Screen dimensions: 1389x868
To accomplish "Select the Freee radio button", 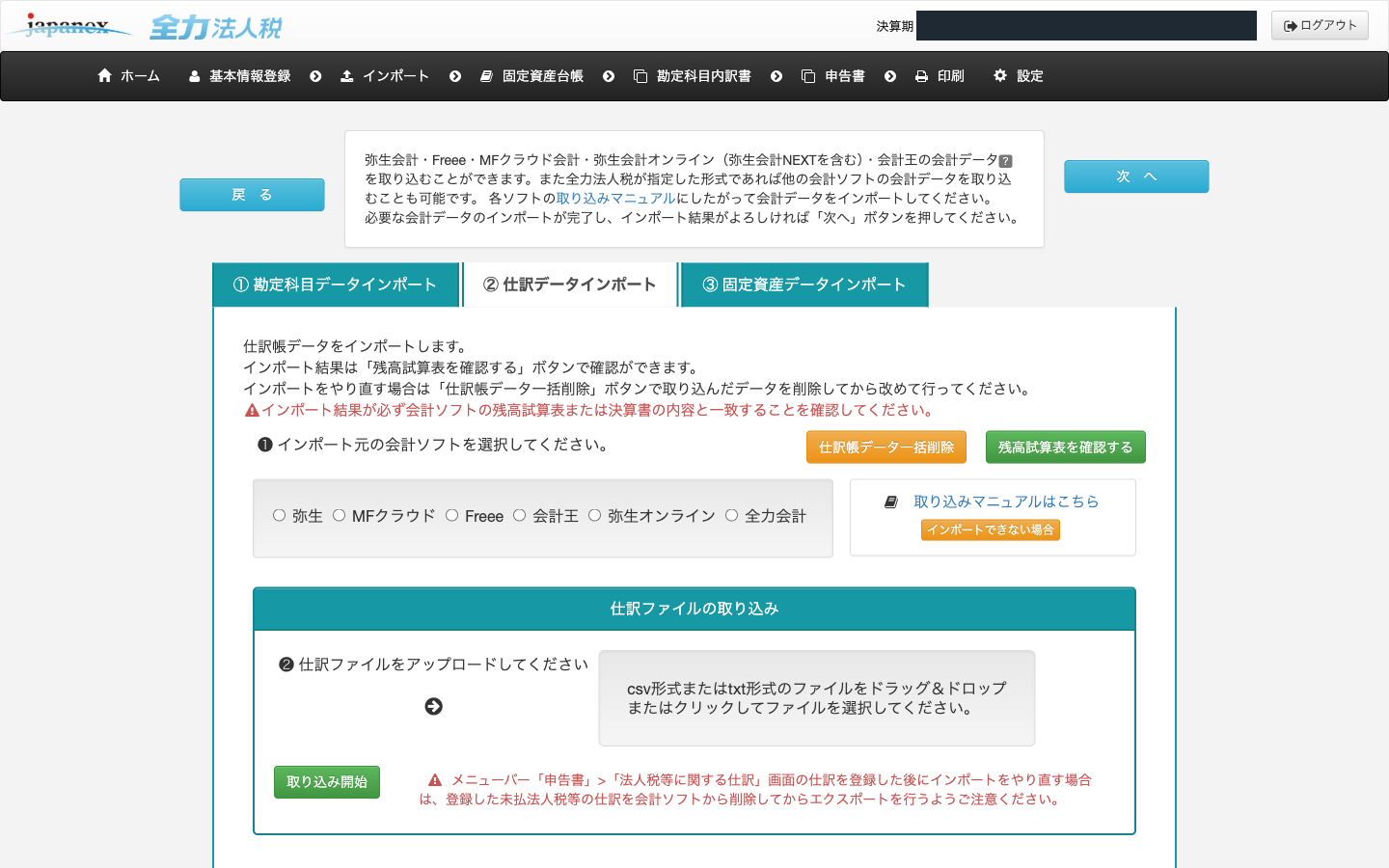I will (x=451, y=515).
